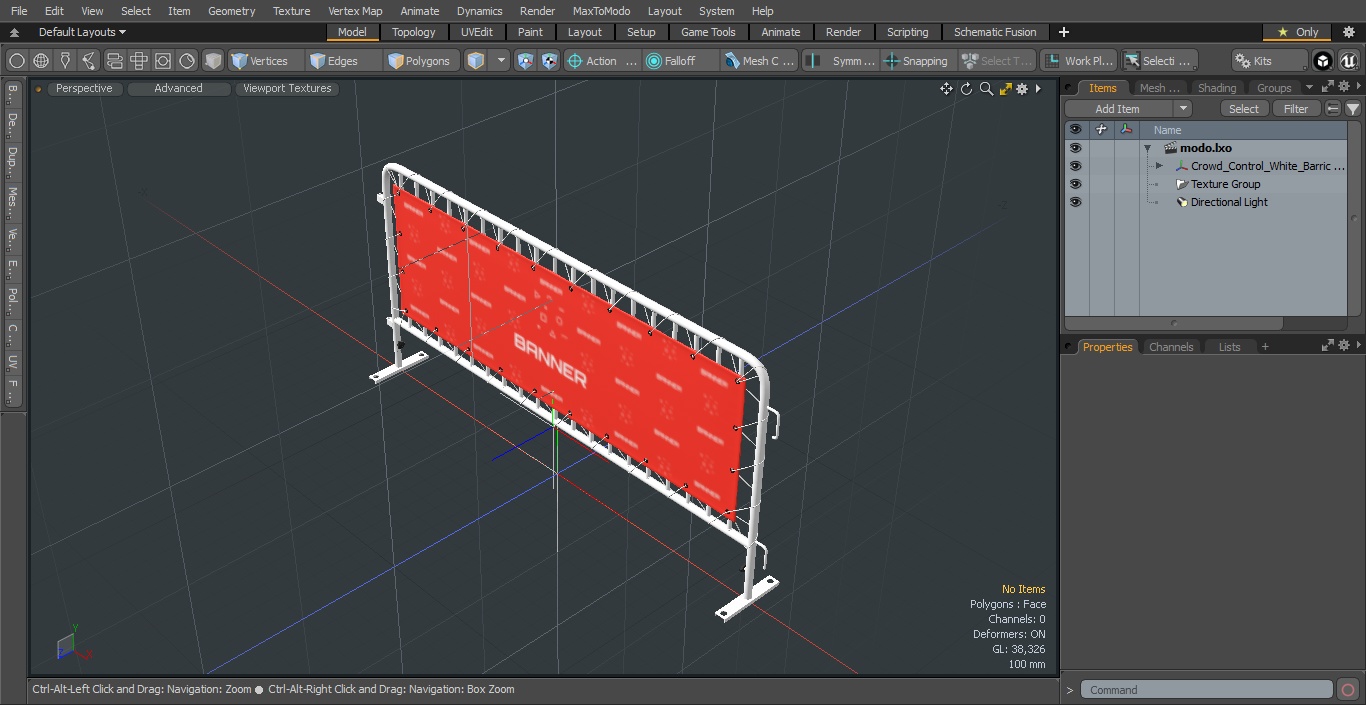Viewport: 1366px width, 705px height.
Task: Click the record circle next to the Command field
Action: [x=1348, y=690]
